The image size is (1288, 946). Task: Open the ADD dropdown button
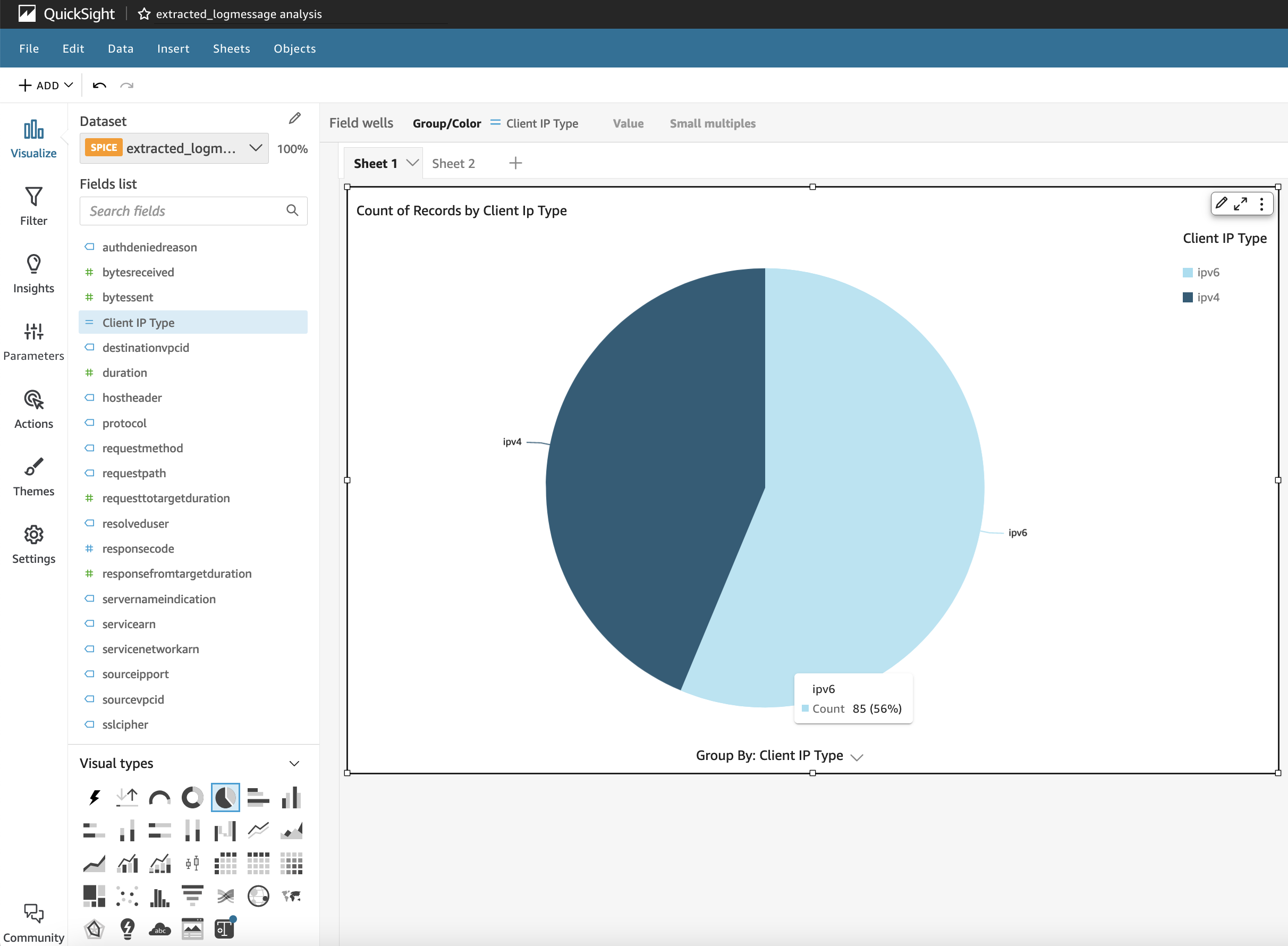pyautogui.click(x=46, y=86)
